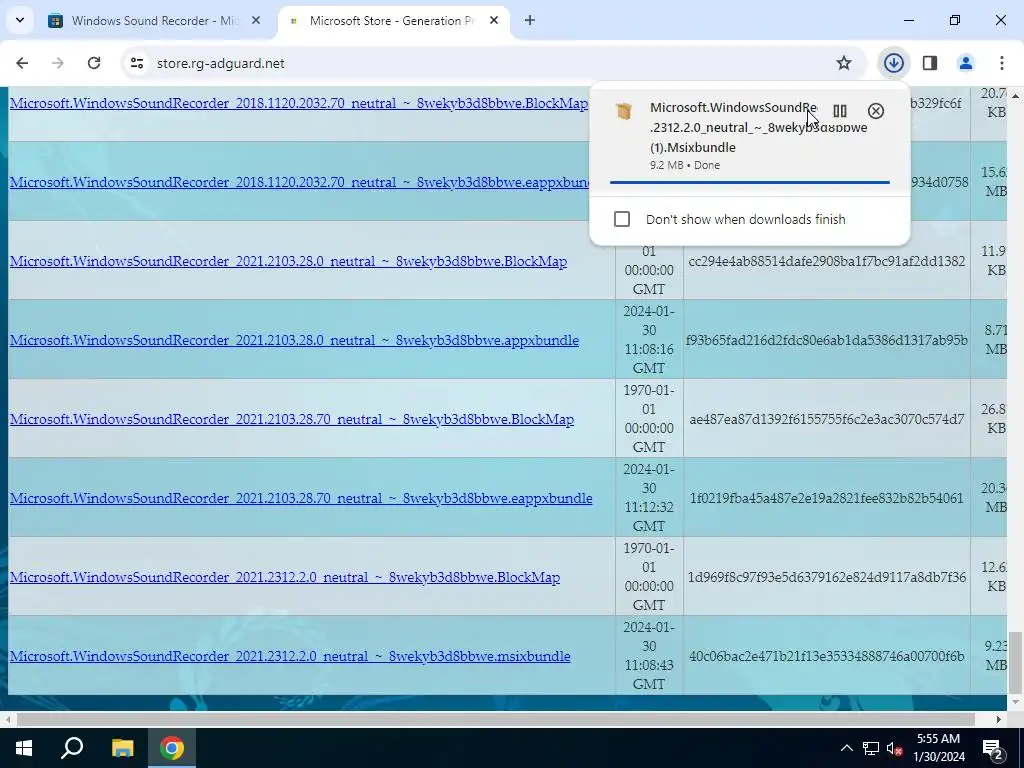Viewport: 1024px width, 768px height.
Task: Select hash 1d969f8c97f93e5d6379162e824d9117a8db7f36
Action: tap(827, 577)
